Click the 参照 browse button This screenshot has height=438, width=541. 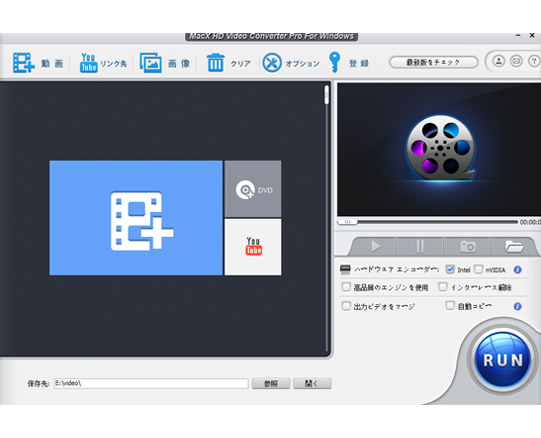click(x=271, y=383)
